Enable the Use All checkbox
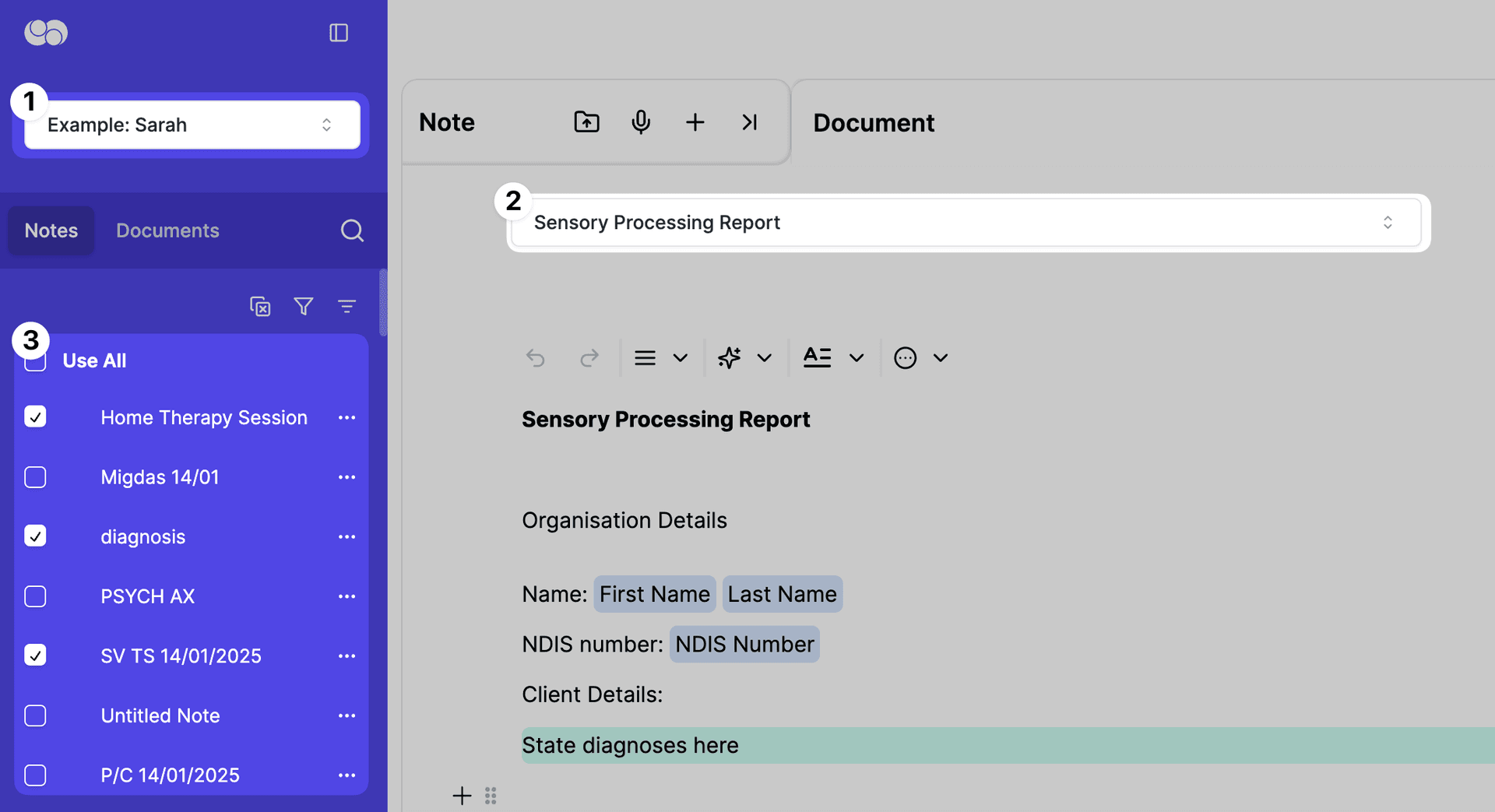Viewport: 1495px width, 812px height. [x=35, y=360]
